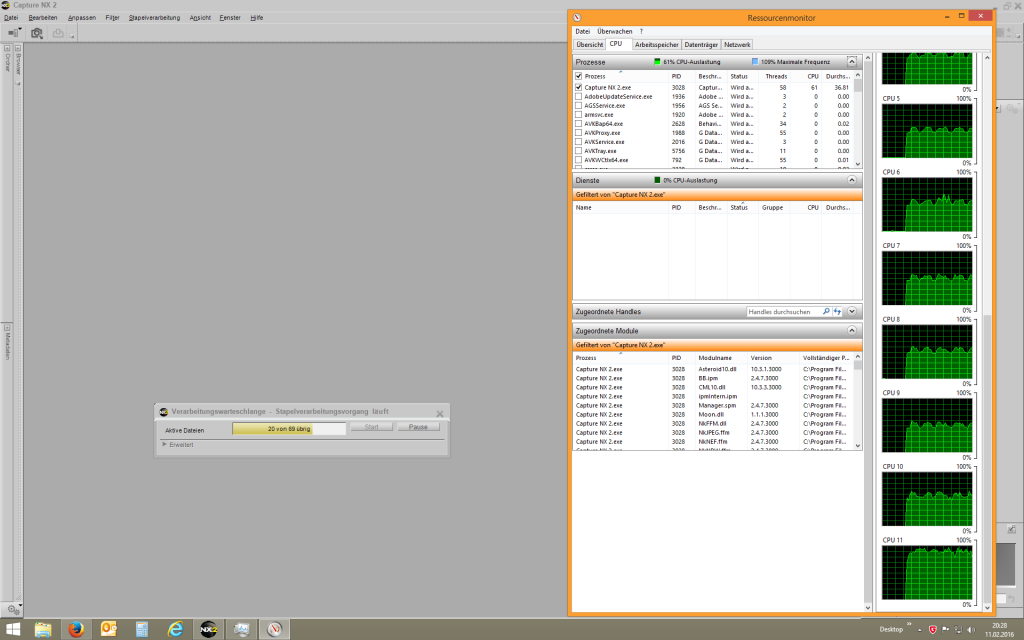Open the taskbar icon left of Resource Monitor
Screen dimensions: 1024x640
tap(242, 630)
